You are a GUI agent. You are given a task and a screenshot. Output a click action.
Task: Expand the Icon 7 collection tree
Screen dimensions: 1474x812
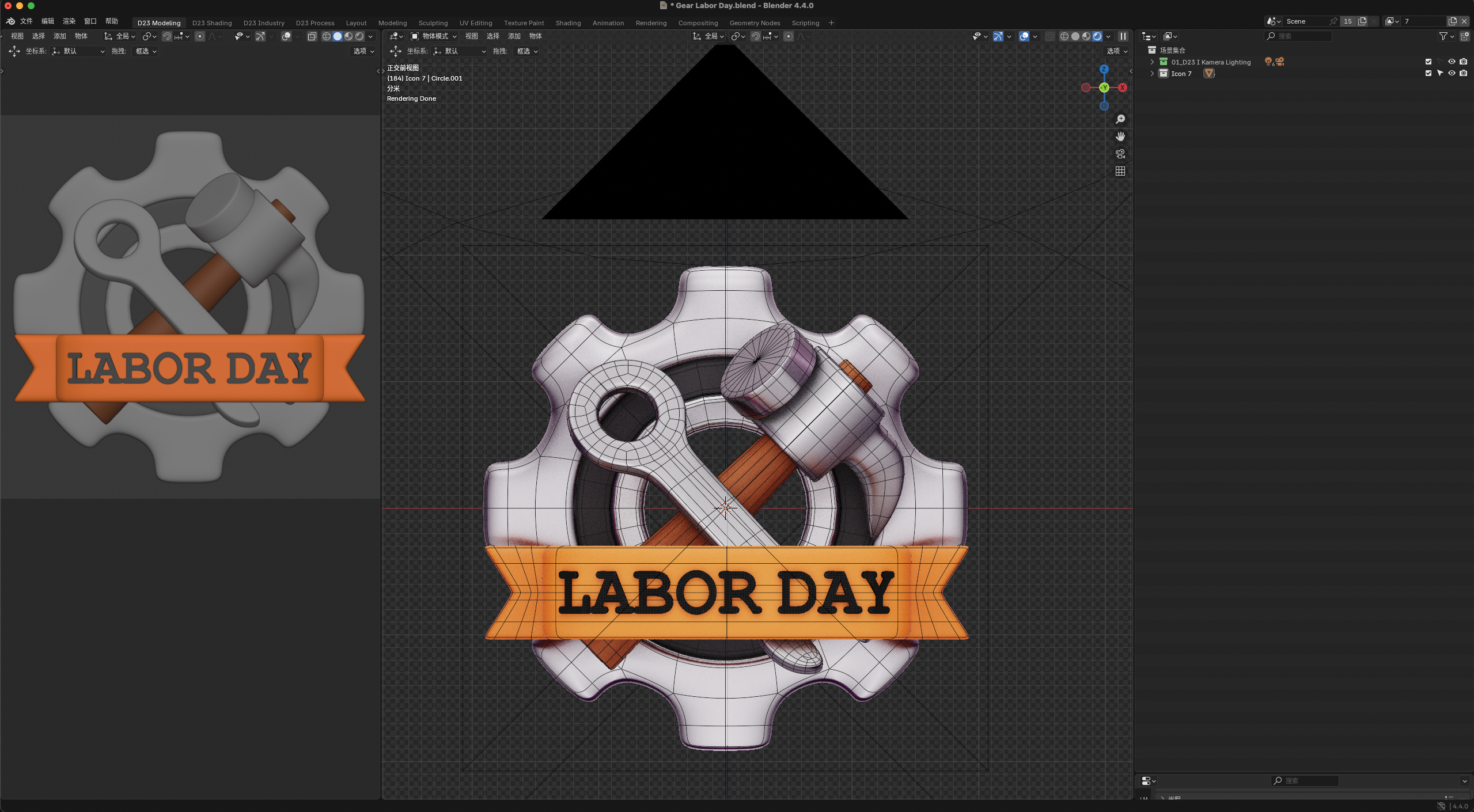[1152, 73]
